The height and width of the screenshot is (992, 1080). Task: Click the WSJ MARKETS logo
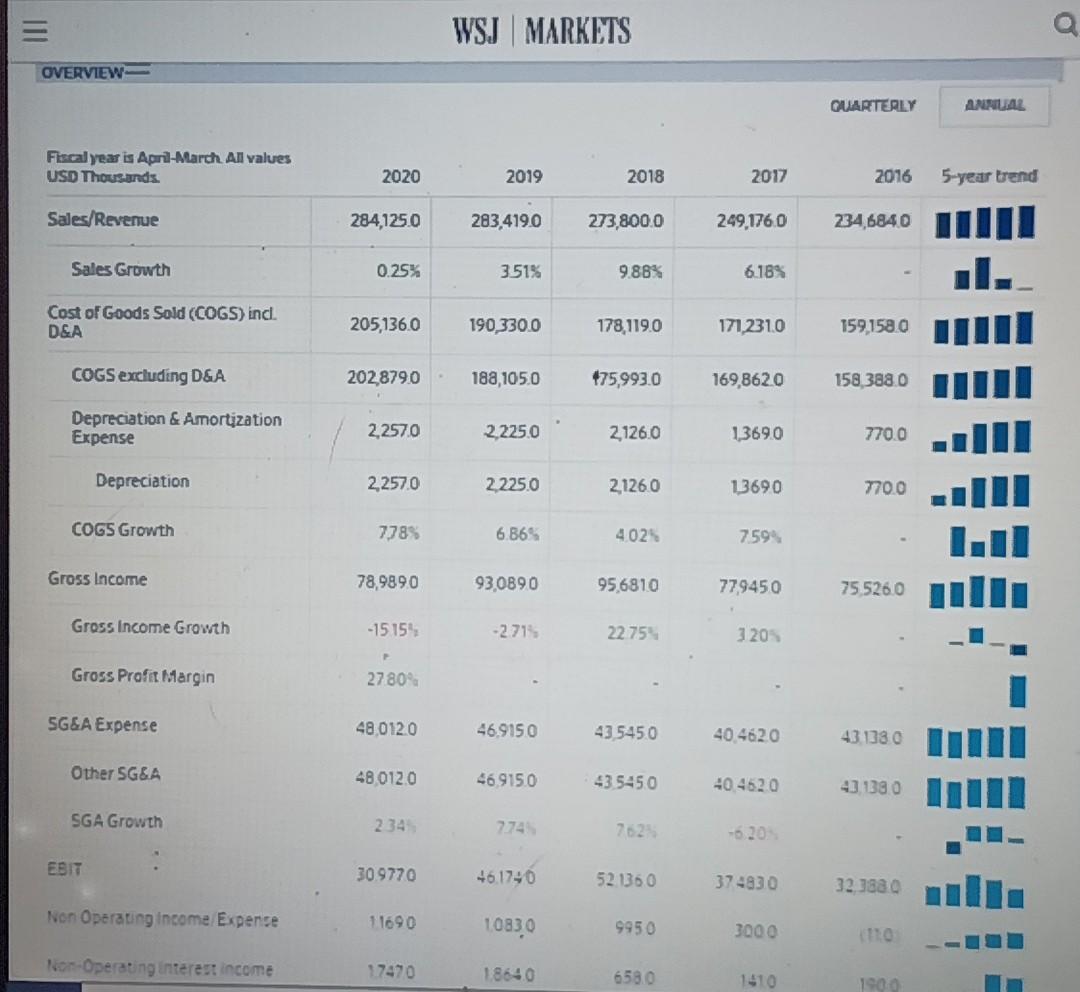(541, 30)
